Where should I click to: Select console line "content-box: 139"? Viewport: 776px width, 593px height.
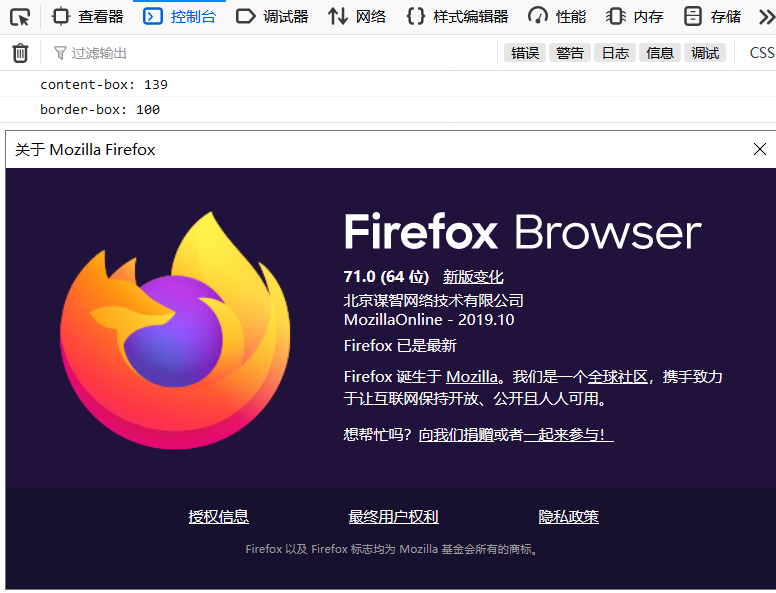(x=104, y=85)
